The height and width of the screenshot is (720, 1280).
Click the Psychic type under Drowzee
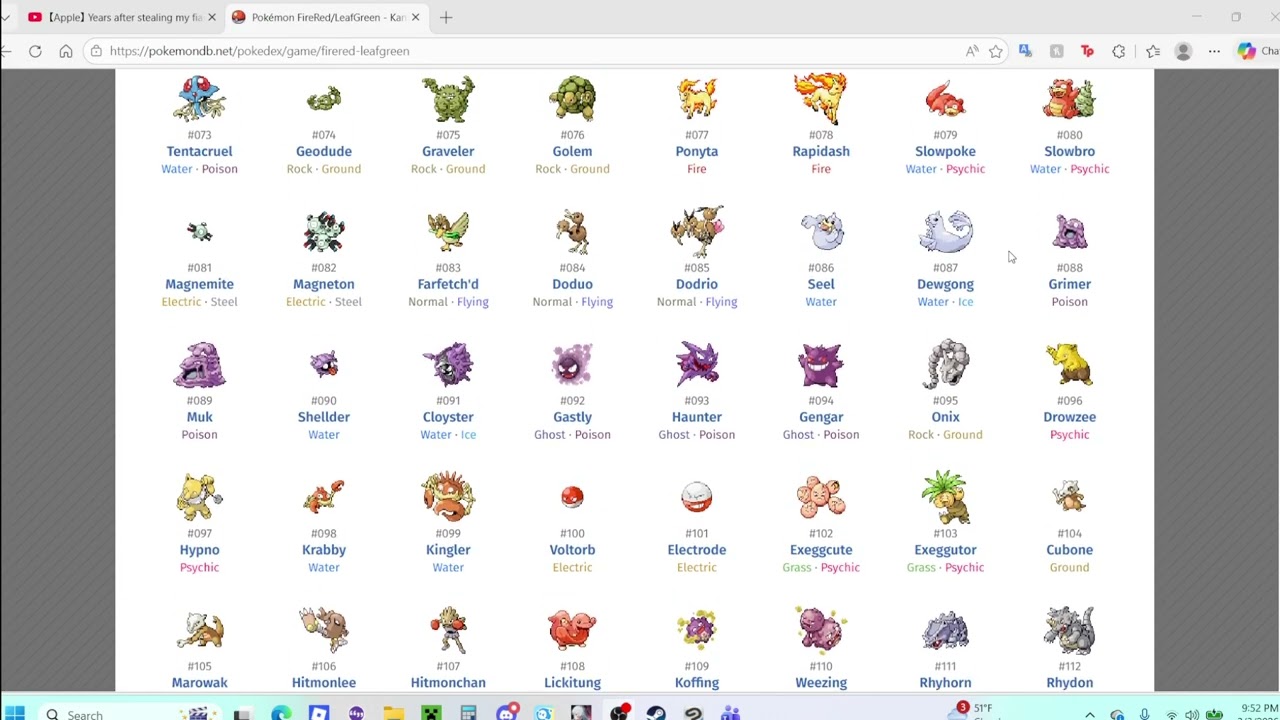1069,435
